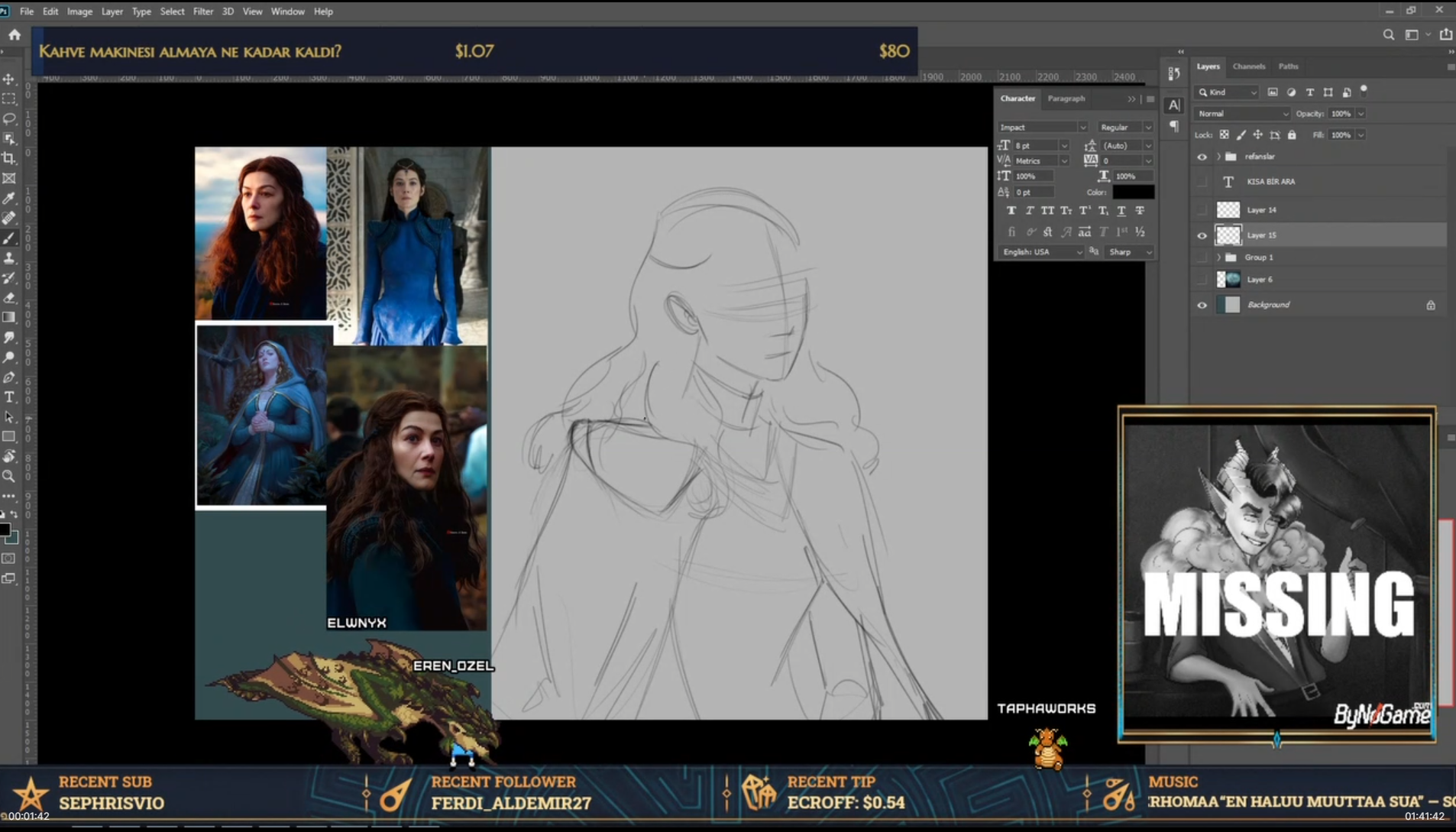Screen dimensions: 1456x832
Task: Switch to the Paragraph tab
Action: pos(1066,99)
